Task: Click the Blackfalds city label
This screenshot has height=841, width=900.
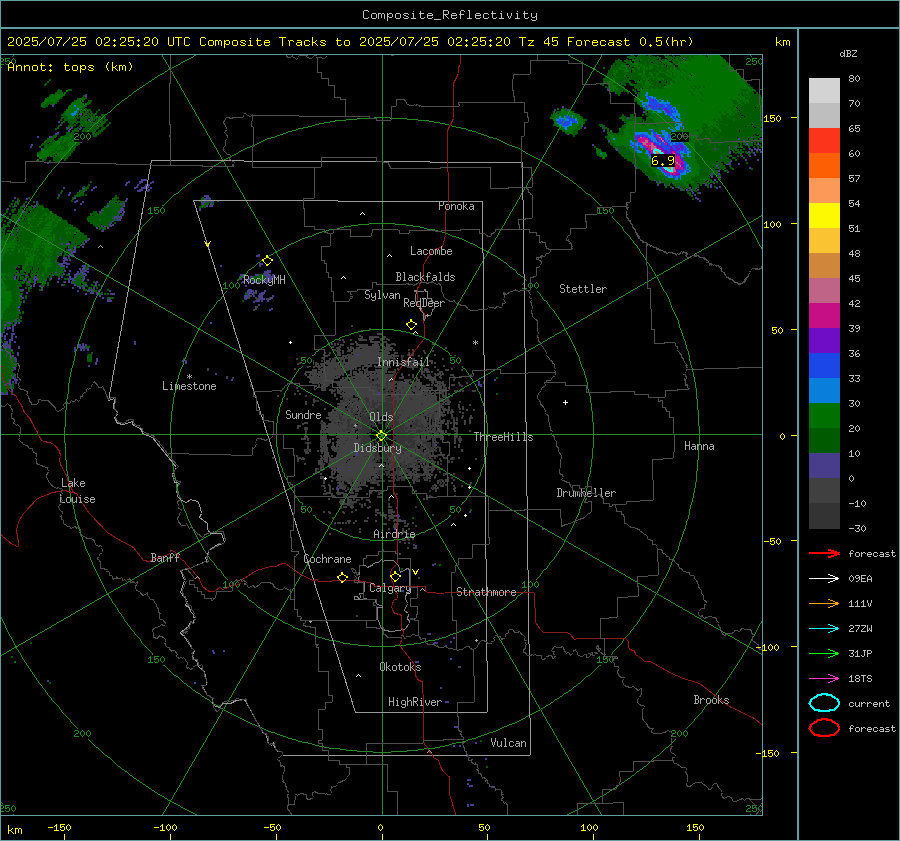Action: pos(425,277)
